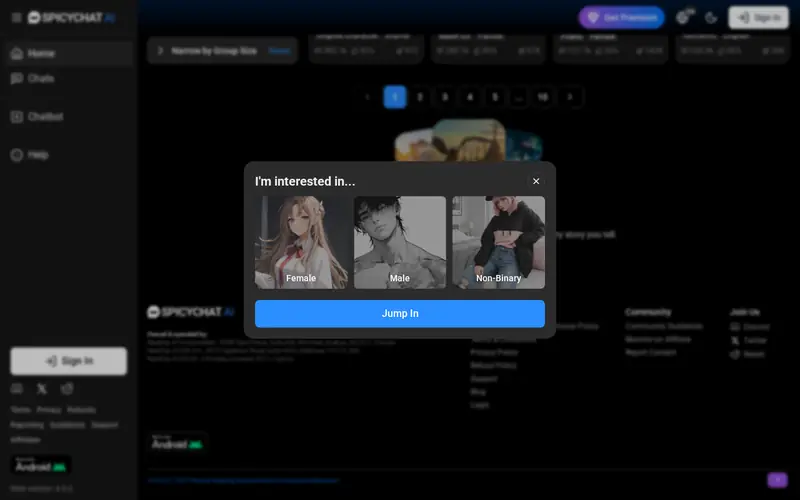
Task: Click the purple button at bottom-right corner
Action: 778,480
